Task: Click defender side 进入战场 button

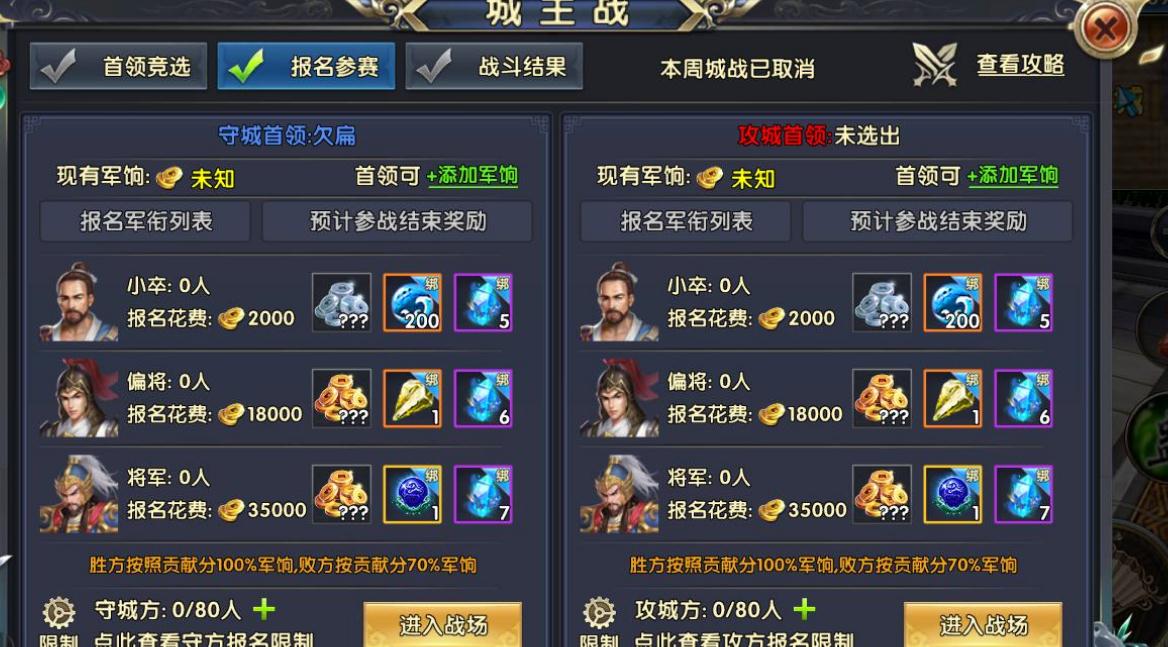Action: pyautogui.click(x=442, y=625)
